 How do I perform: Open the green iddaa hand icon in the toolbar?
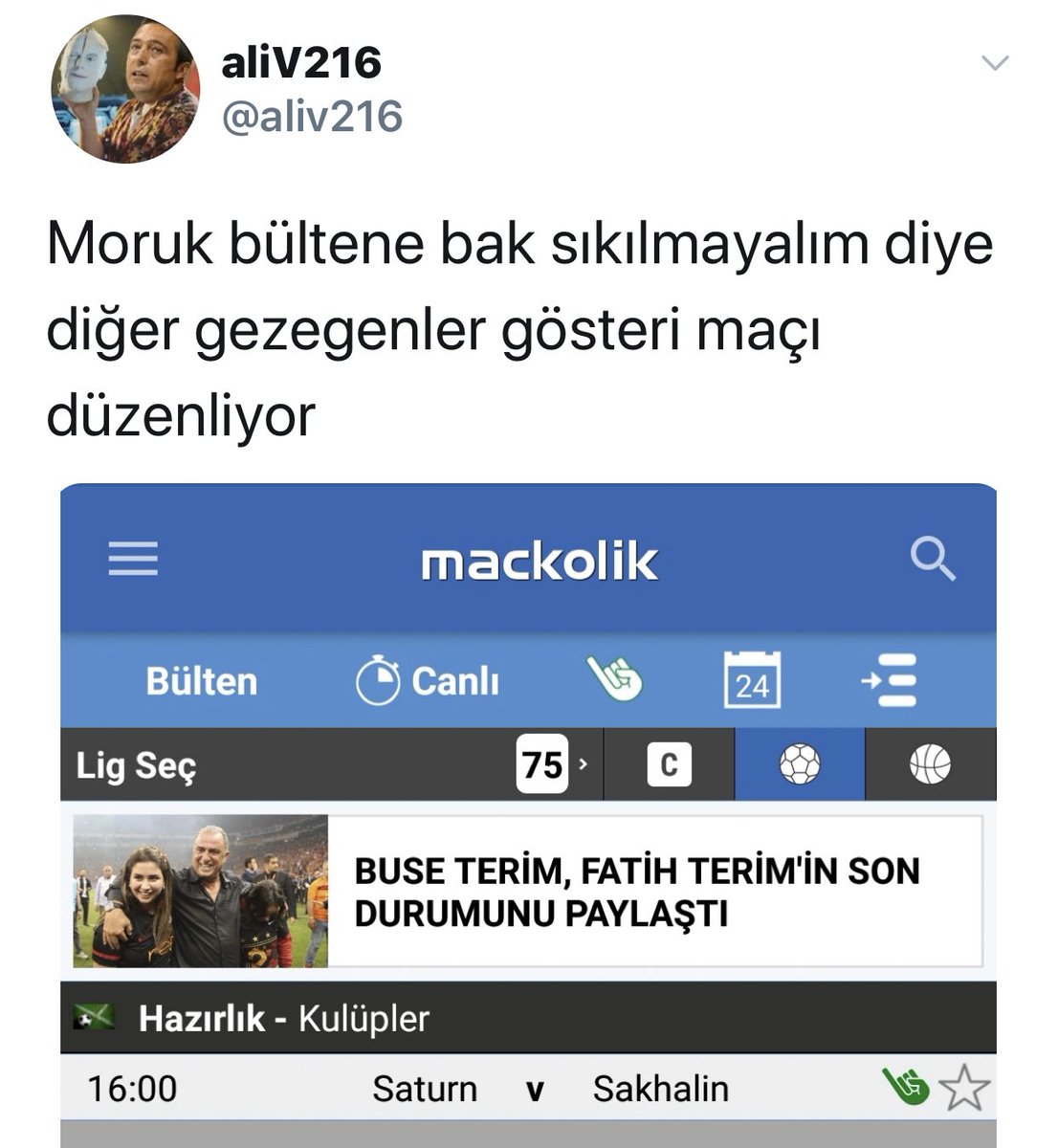pos(615,680)
